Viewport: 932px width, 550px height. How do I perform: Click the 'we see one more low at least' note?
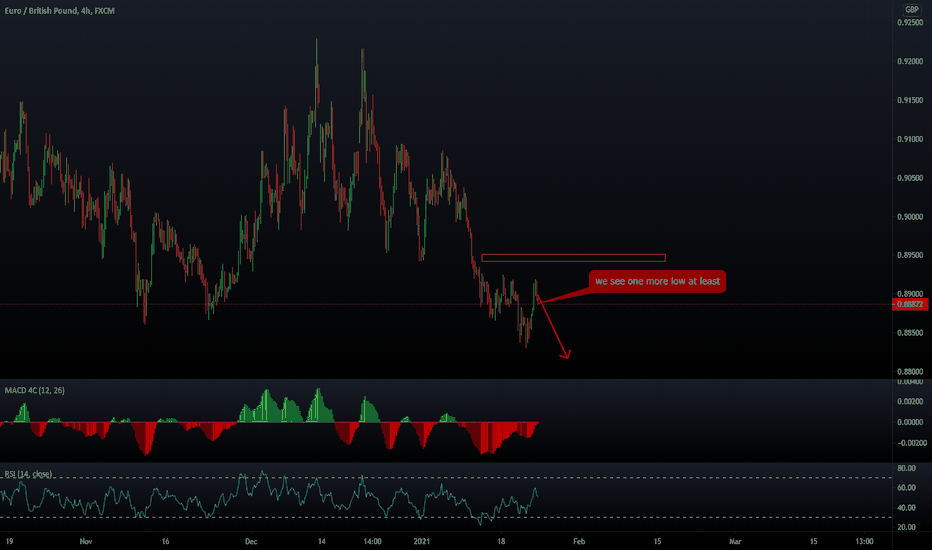657,281
